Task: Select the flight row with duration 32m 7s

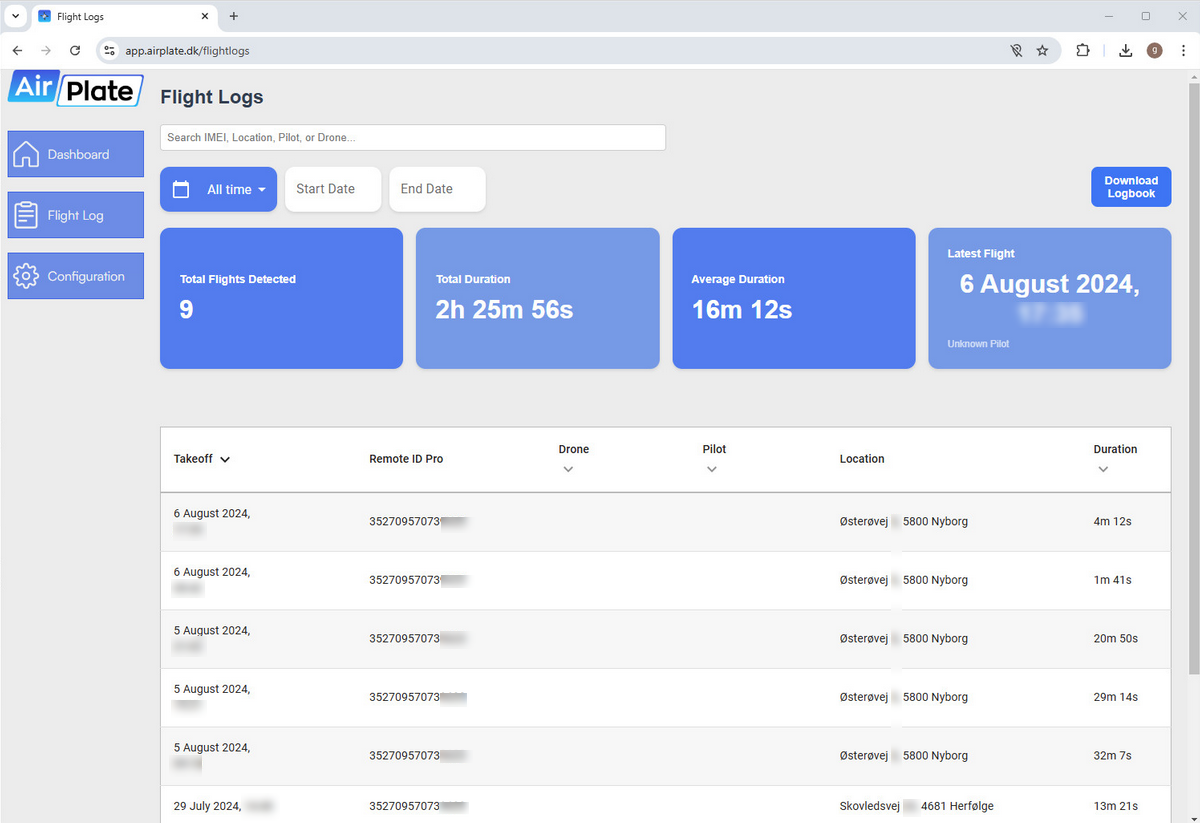Action: pyautogui.click(x=665, y=756)
